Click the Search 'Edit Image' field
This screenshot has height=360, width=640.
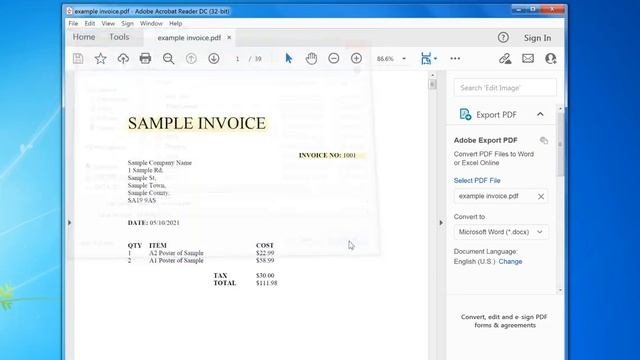[x=505, y=87]
